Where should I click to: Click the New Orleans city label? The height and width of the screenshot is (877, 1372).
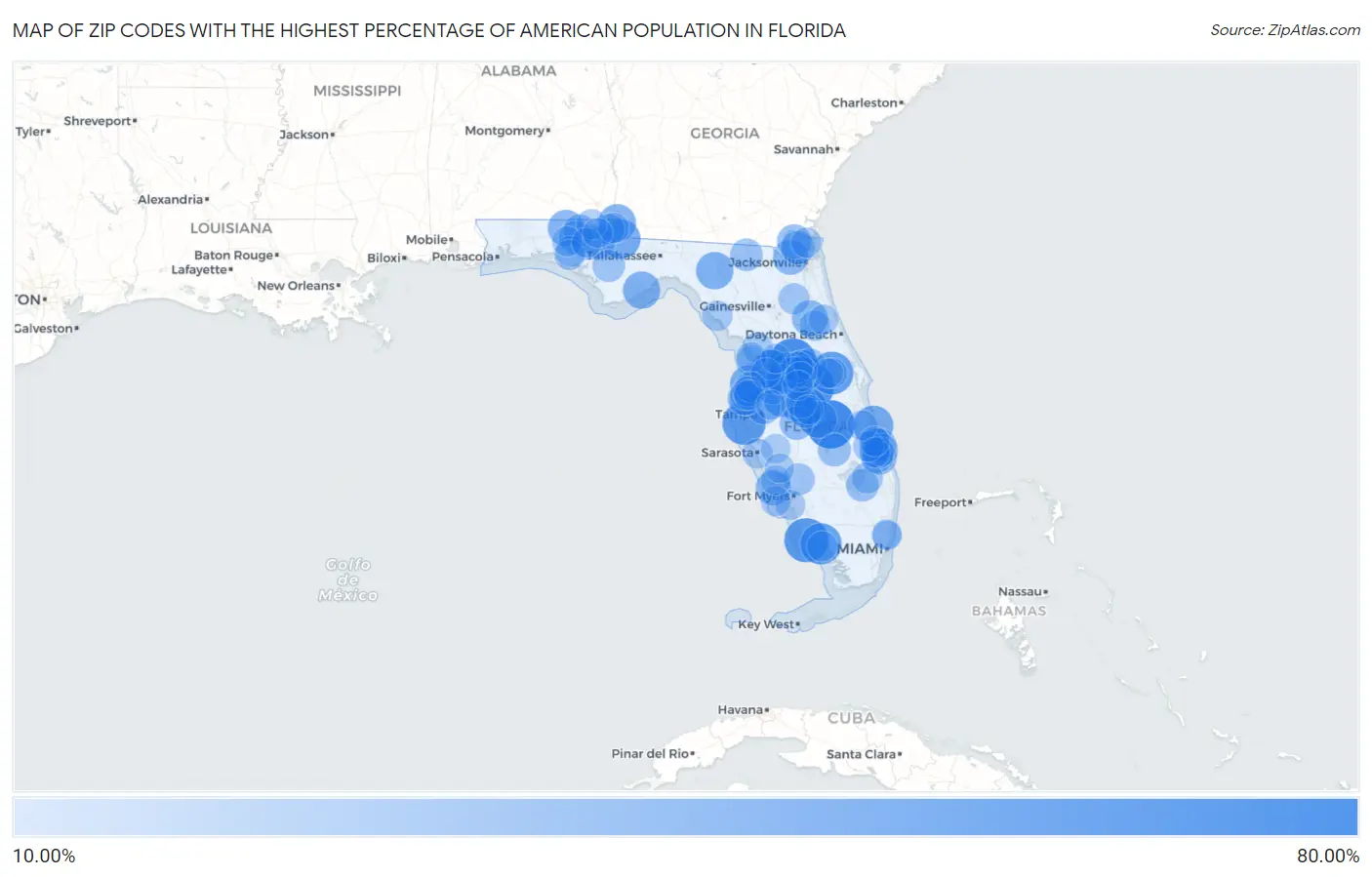(x=296, y=286)
